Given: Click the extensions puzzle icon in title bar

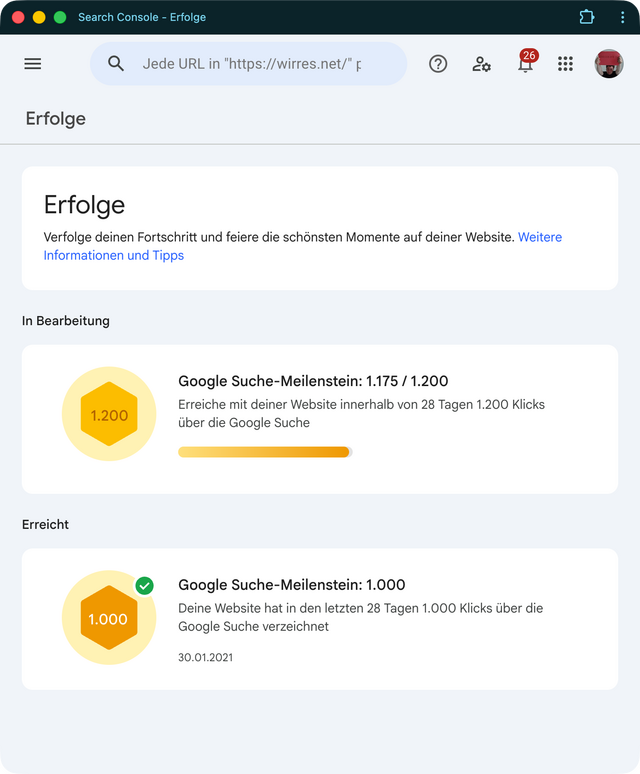Looking at the screenshot, I should click(x=586, y=17).
